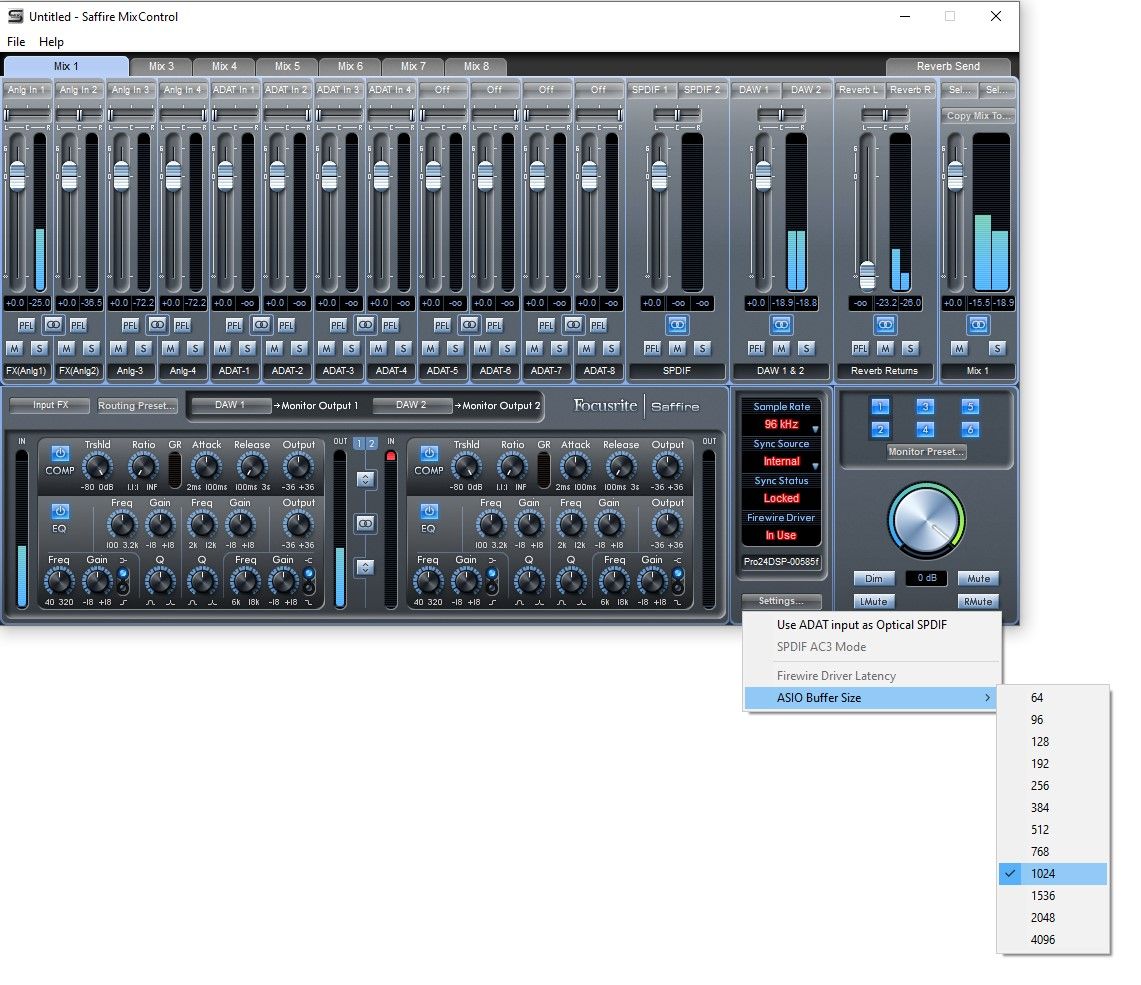Click stereo link icon on Reverb Returns strip
1141x985 pixels.
(x=885, y=325)
